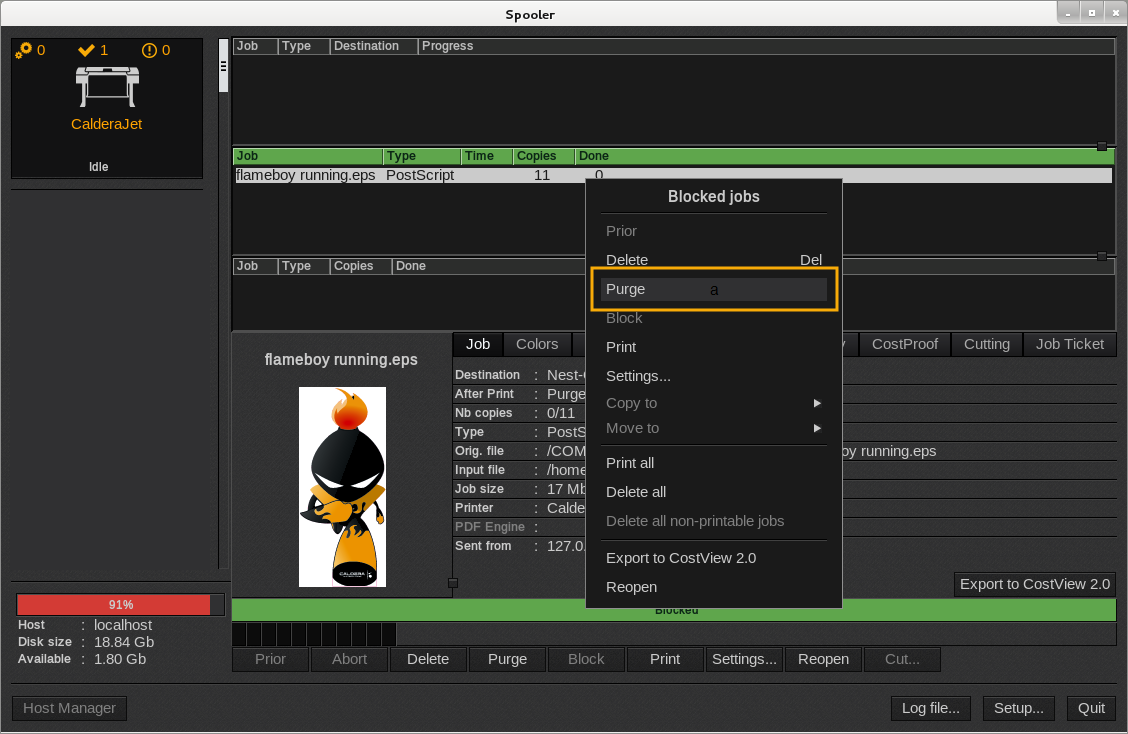Click the flameboy running.eps preview thumbnail

[342, 487]
